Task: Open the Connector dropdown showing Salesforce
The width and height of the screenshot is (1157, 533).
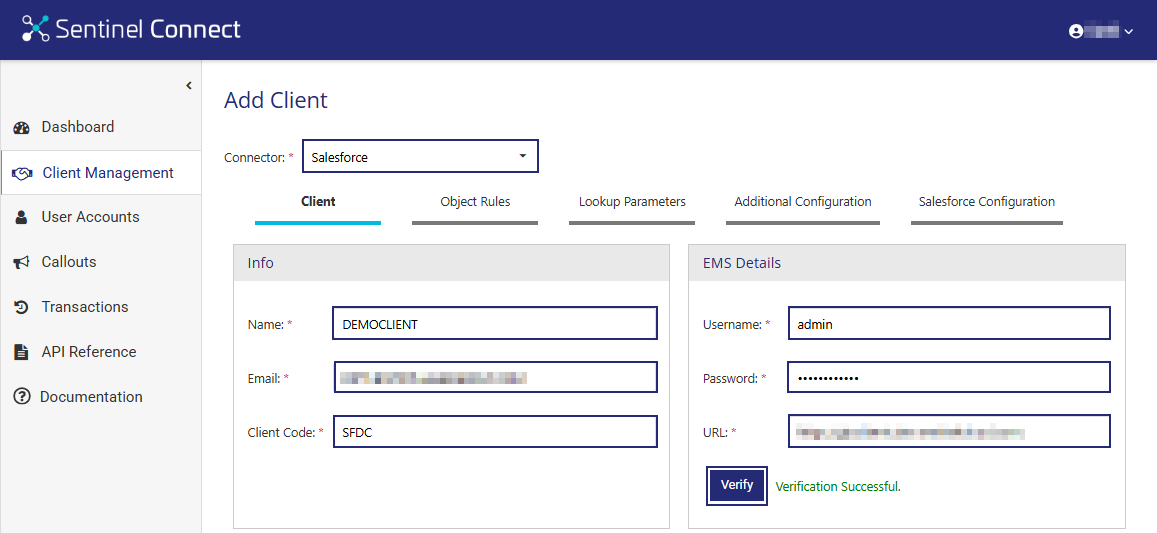Action: click(x=420, y=157)
